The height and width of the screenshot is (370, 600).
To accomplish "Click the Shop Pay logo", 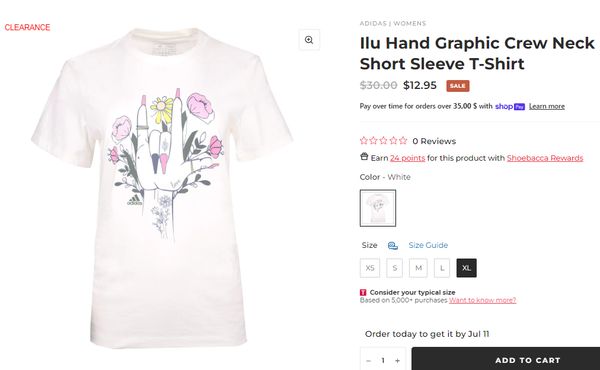I will (x=510, y=106).
